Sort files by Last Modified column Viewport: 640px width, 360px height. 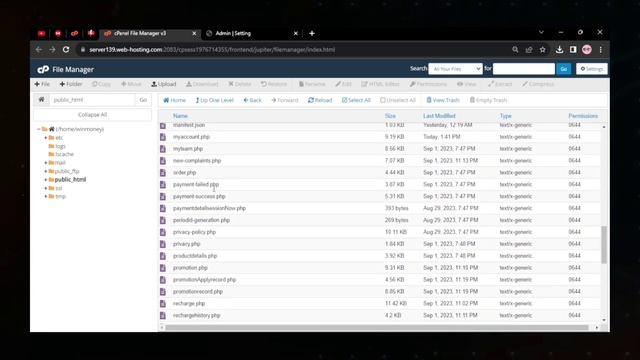pos(439,116)
